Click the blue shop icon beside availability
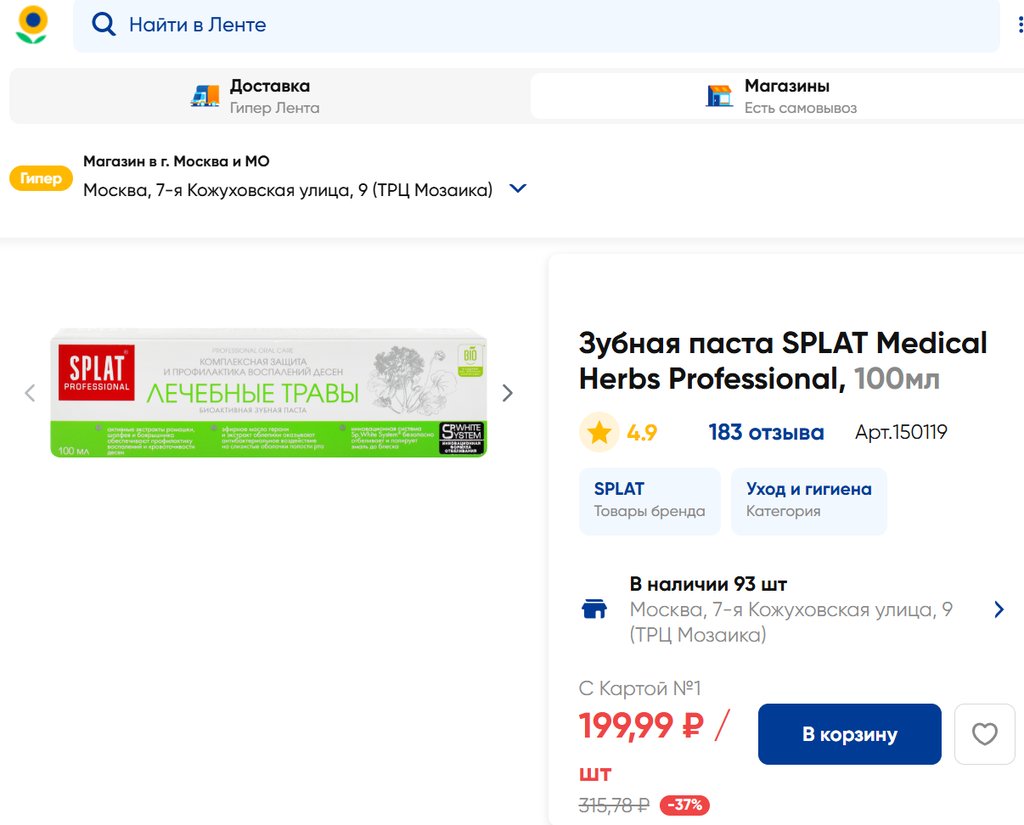The image size is (1024, 825). [595, 609]
